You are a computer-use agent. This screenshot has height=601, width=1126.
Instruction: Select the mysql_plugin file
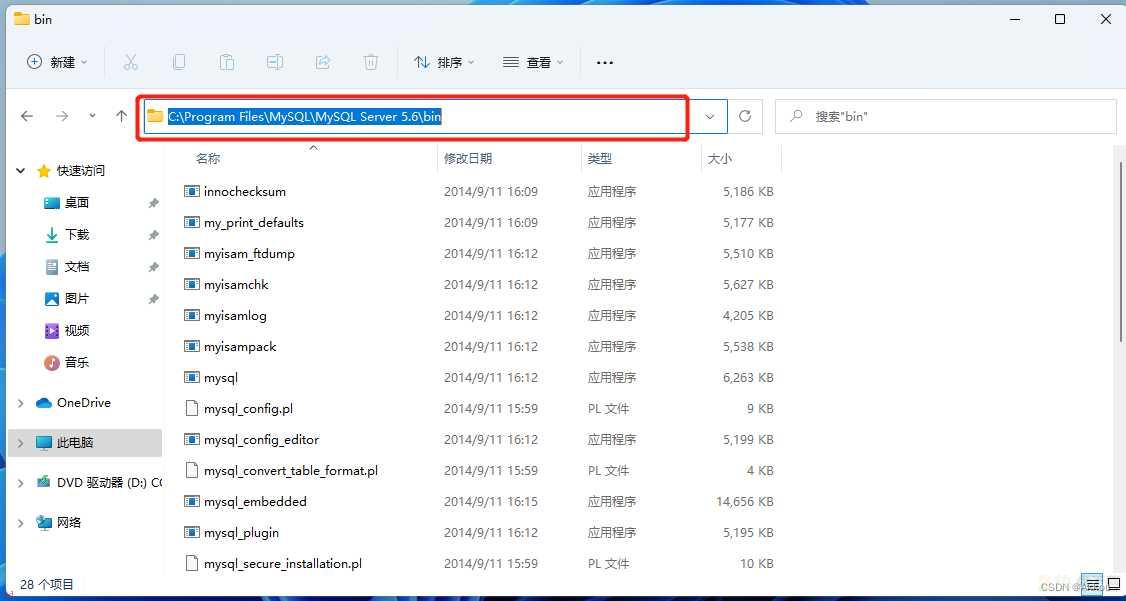click(241, 532)
